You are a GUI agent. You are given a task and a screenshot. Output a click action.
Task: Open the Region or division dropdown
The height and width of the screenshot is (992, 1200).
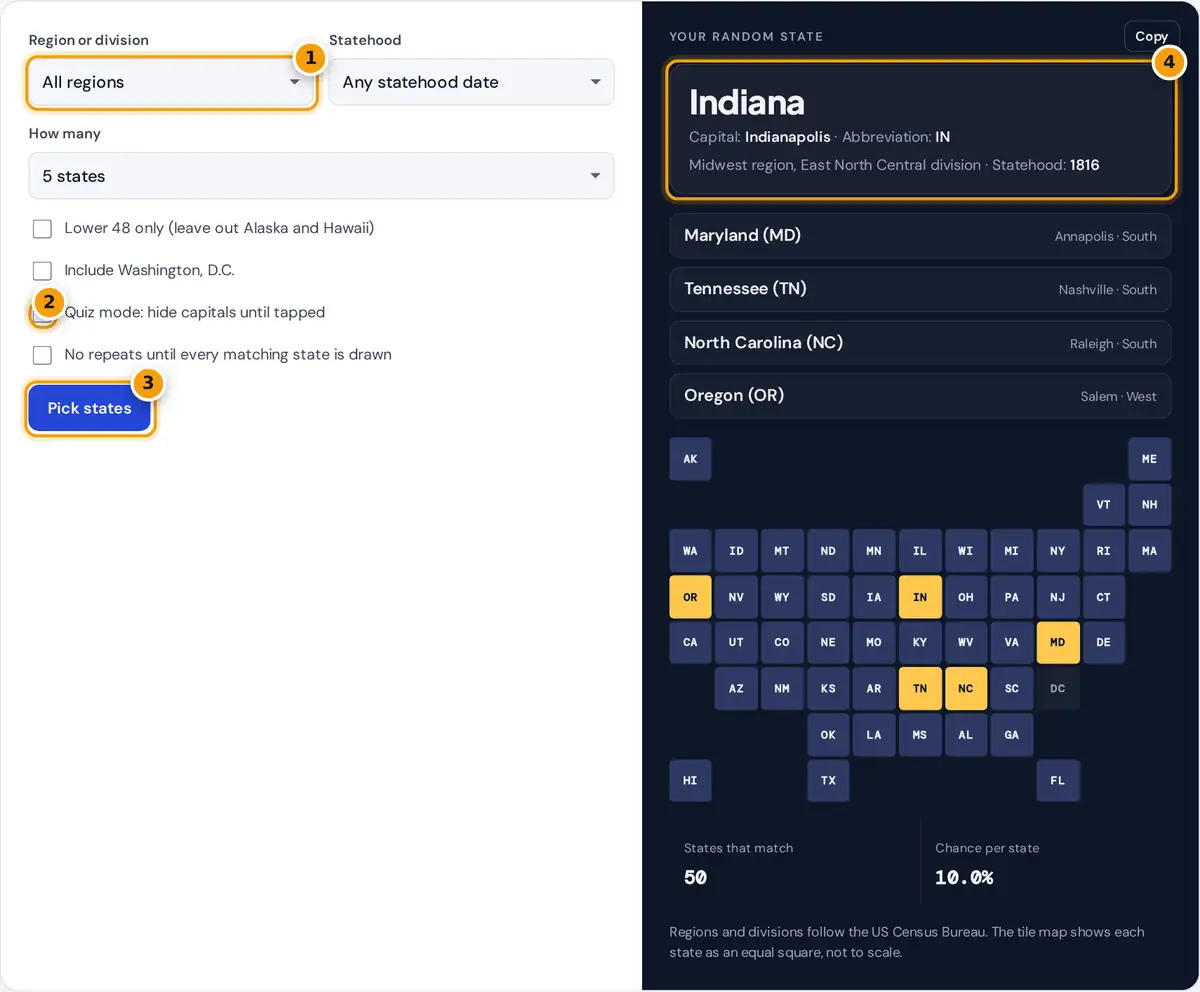click(x=171, y=82)
